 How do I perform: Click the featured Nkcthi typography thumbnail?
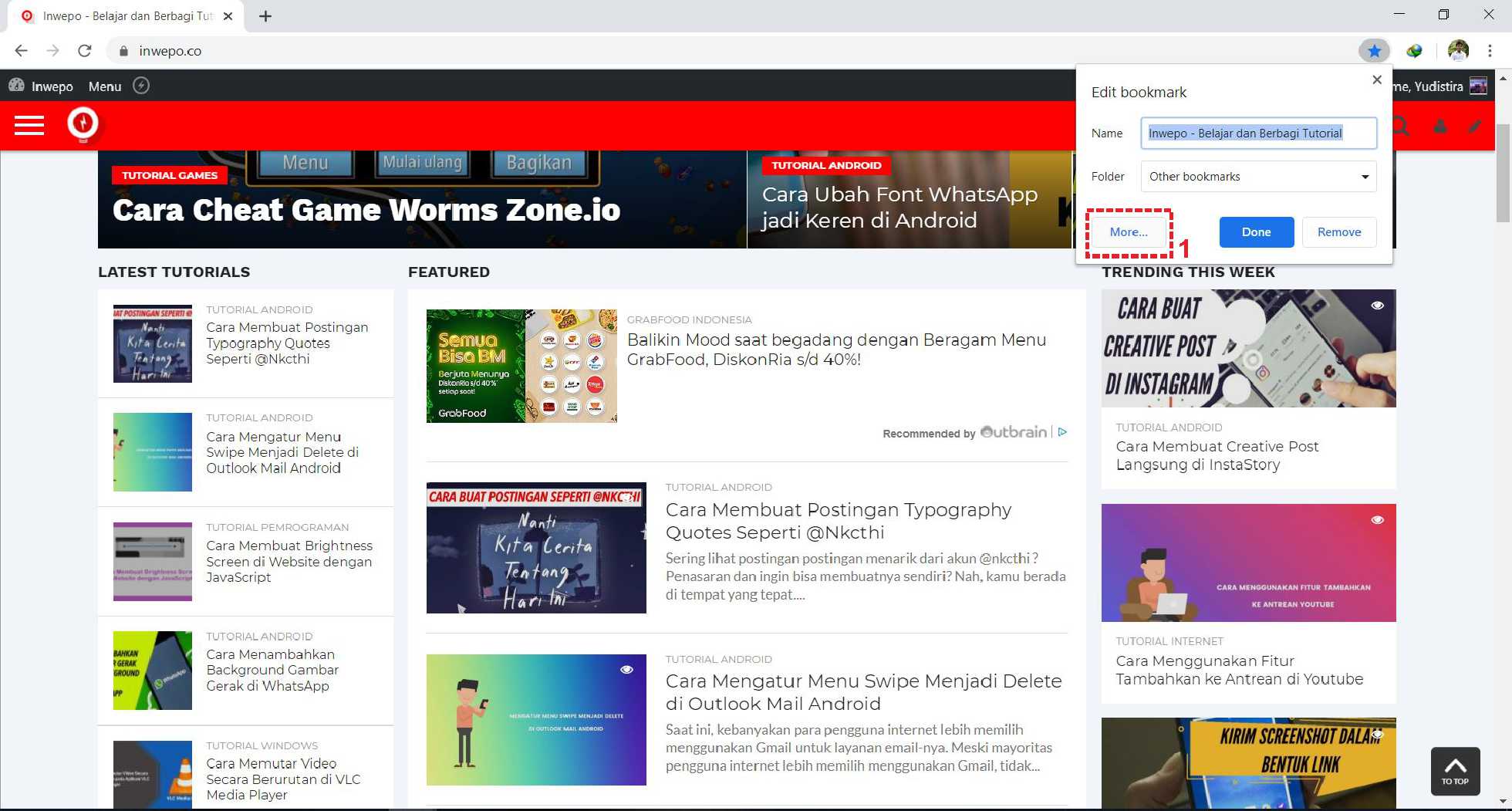536,548
